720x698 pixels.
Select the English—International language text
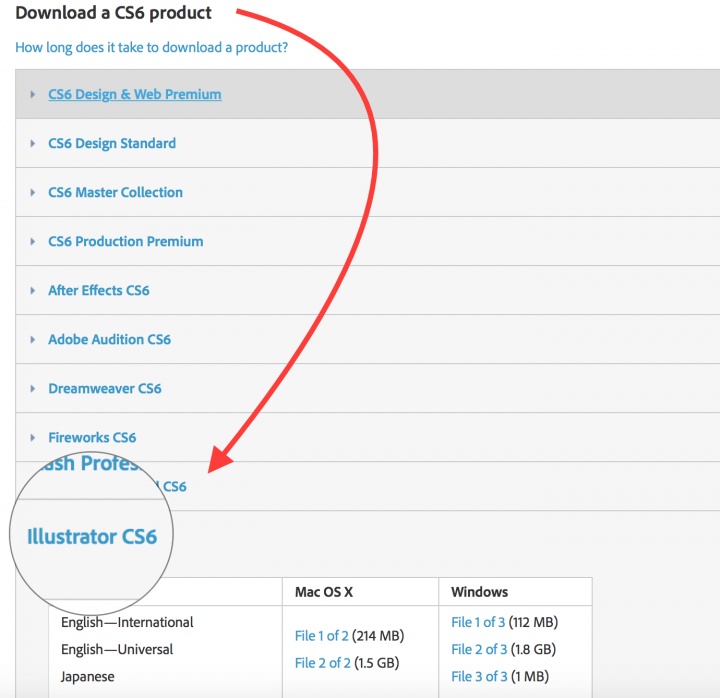coord(127,622)
